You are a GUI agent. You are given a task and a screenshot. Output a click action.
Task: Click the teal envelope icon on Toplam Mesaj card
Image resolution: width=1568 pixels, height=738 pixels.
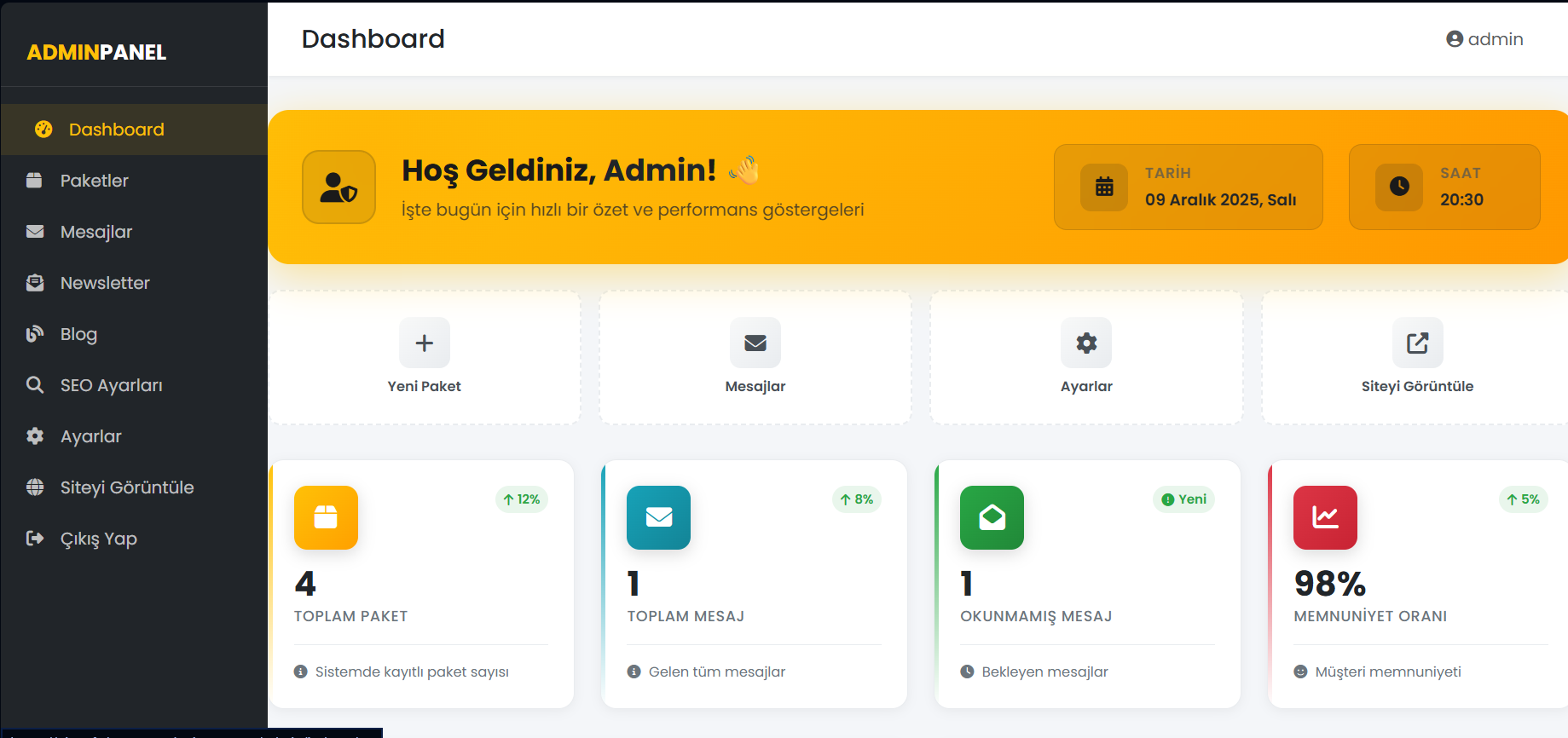(x=658, y=517)
